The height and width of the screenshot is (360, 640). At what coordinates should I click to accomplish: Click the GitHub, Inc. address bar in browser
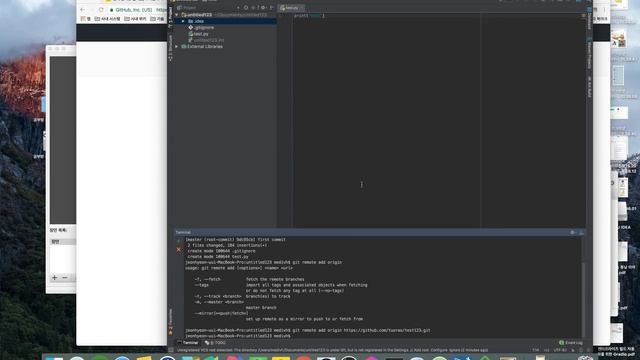137,9
